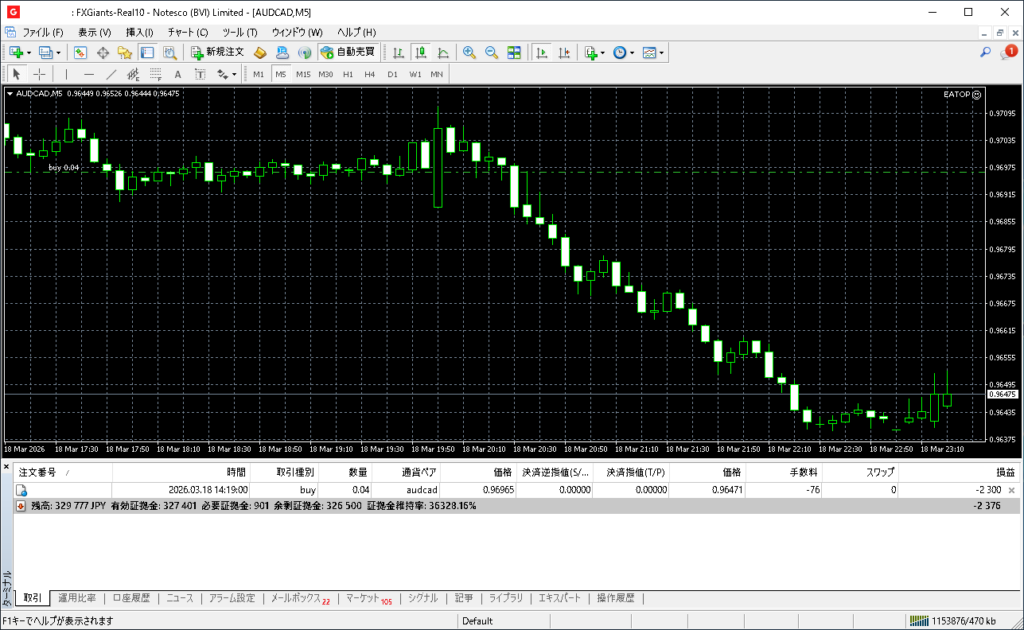Select the trendline drawing tool
1024x630 pixels.
111,74
